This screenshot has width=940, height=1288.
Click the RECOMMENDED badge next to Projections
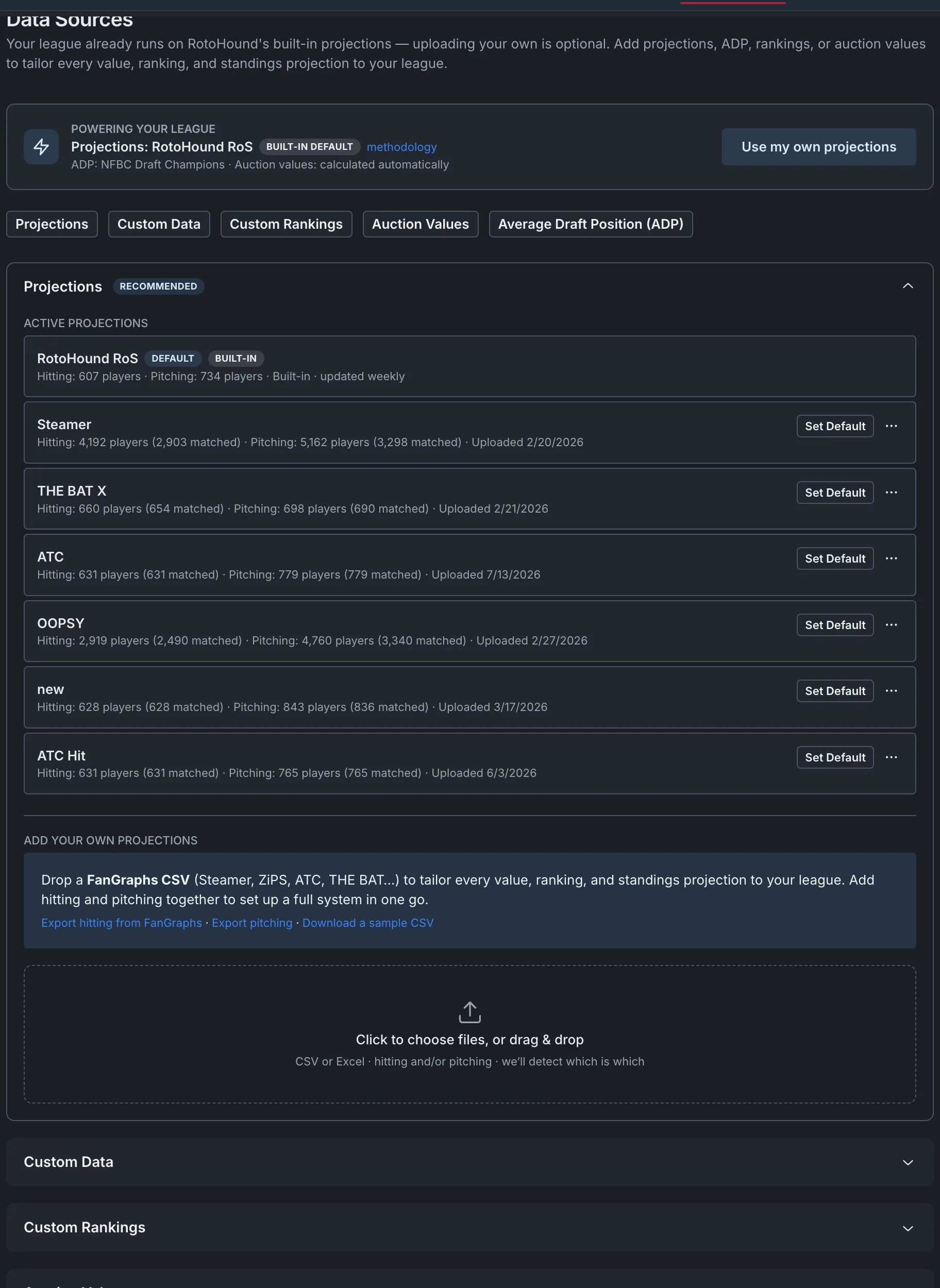158,286
